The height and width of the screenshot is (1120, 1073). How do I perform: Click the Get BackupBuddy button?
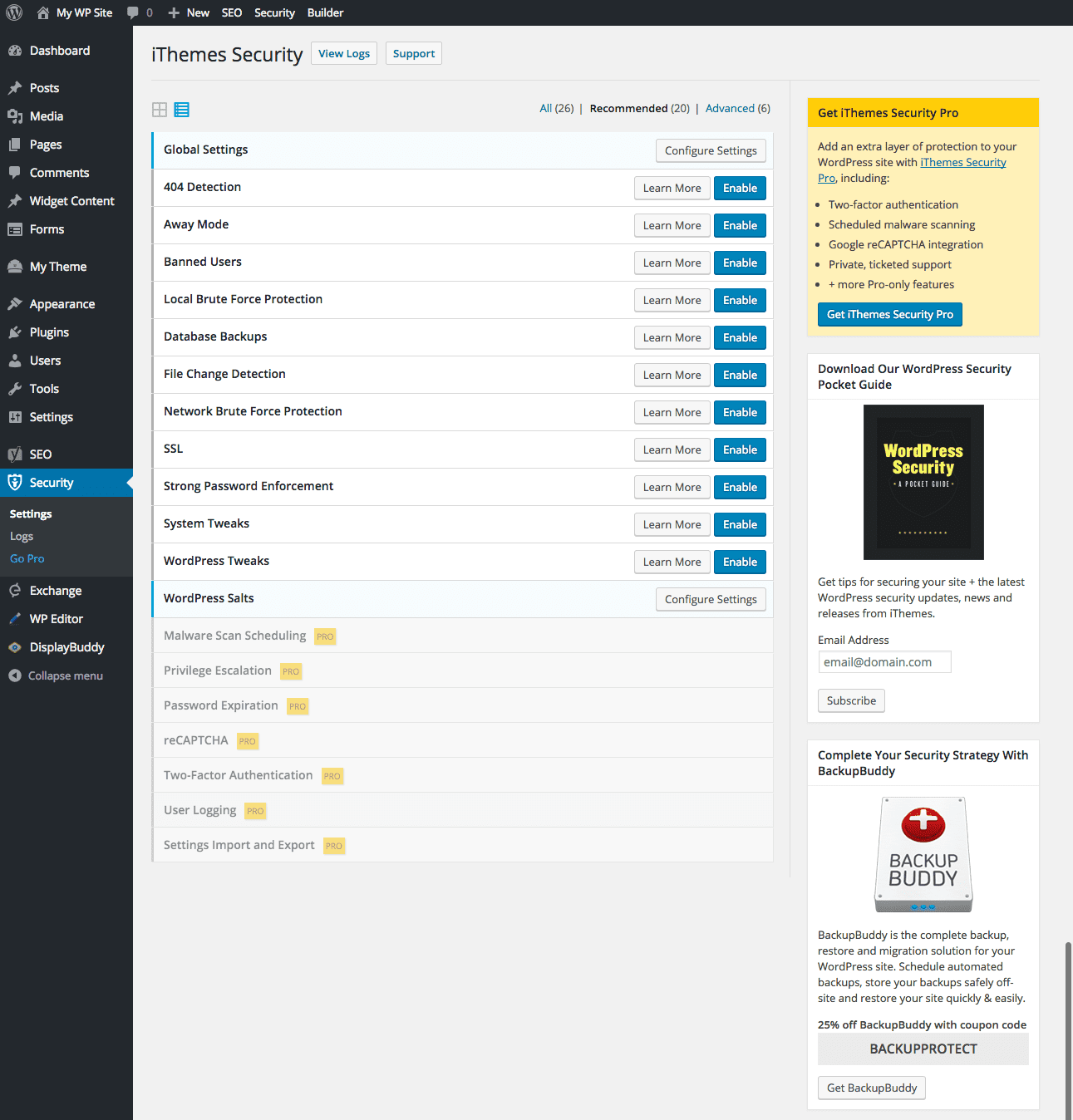point(872,1088)
